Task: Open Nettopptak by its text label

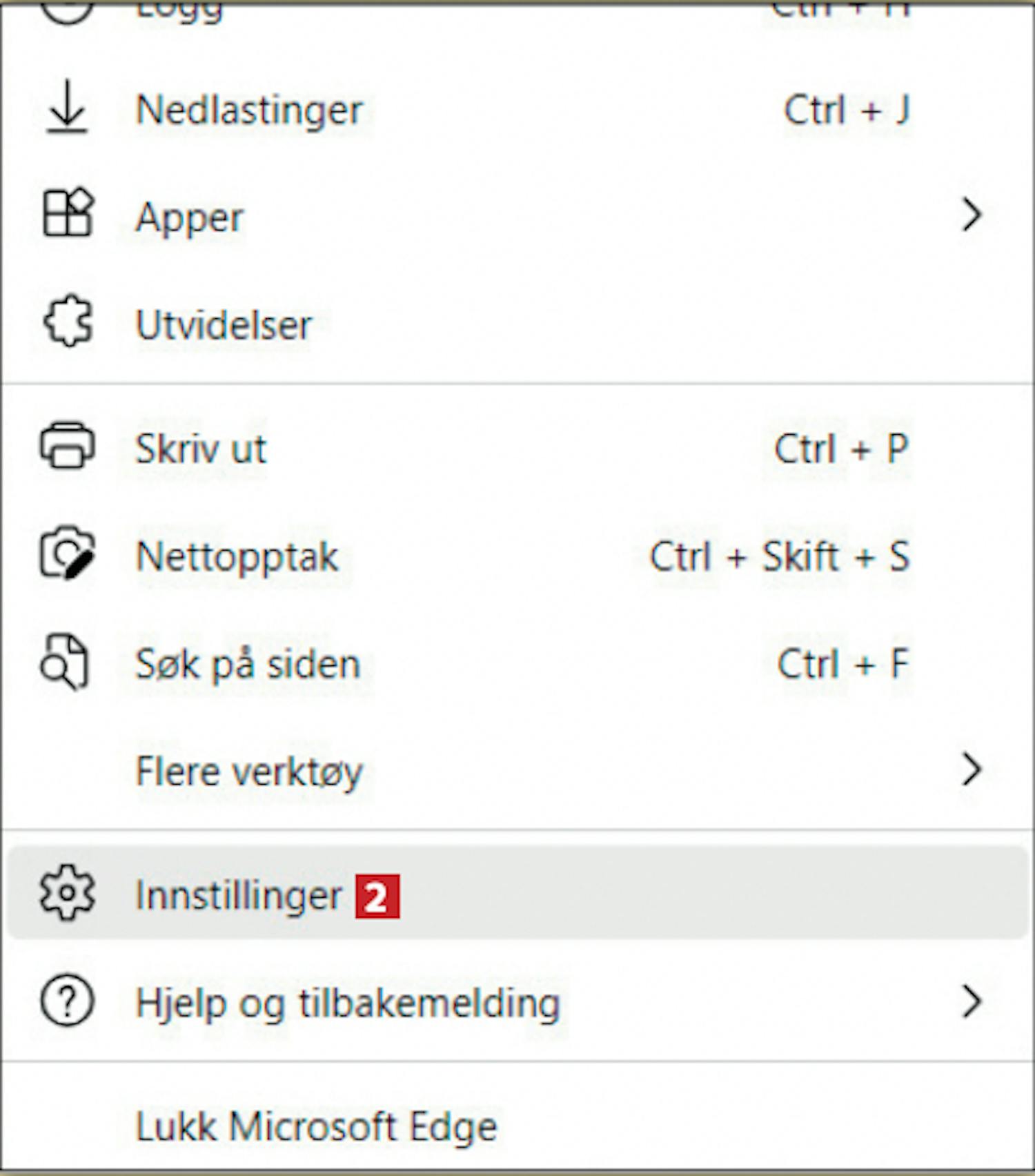Action: pos(237,556)
